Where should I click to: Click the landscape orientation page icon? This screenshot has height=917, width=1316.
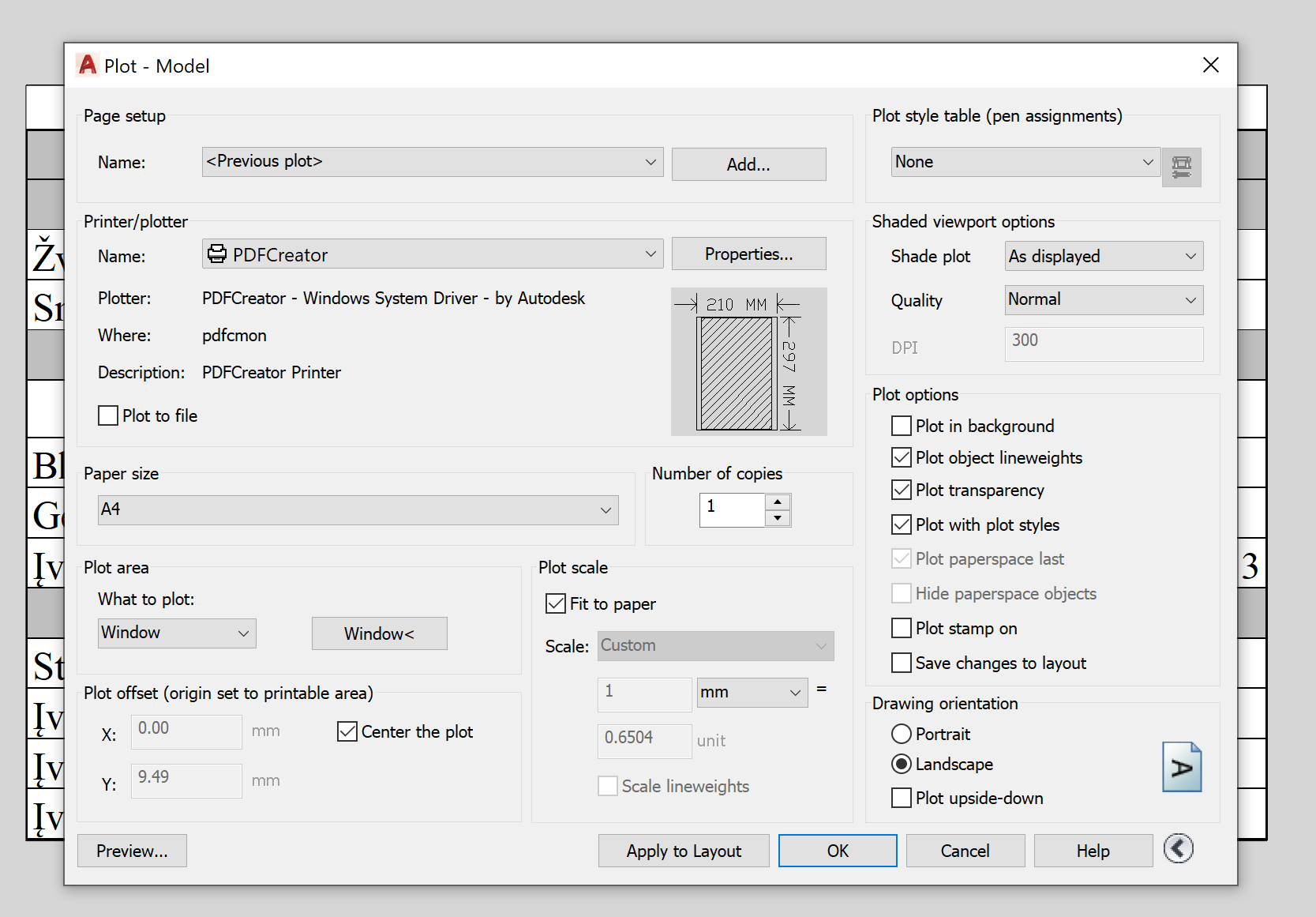click(1181, 767)
